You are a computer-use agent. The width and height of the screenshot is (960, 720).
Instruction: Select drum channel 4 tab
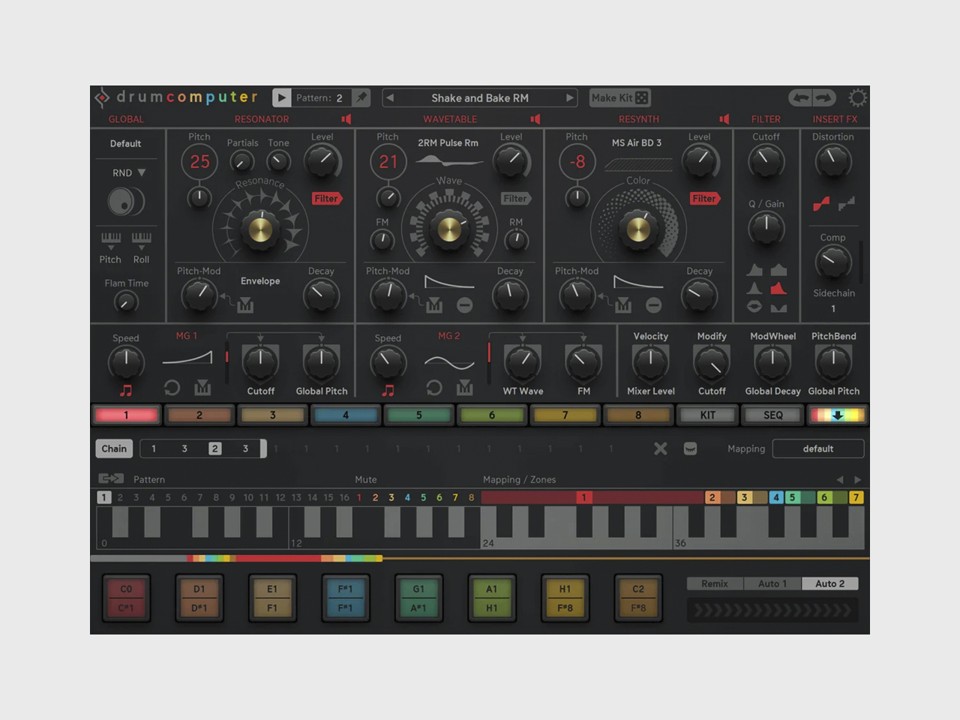pyautogui.click(x=345, y=415)
